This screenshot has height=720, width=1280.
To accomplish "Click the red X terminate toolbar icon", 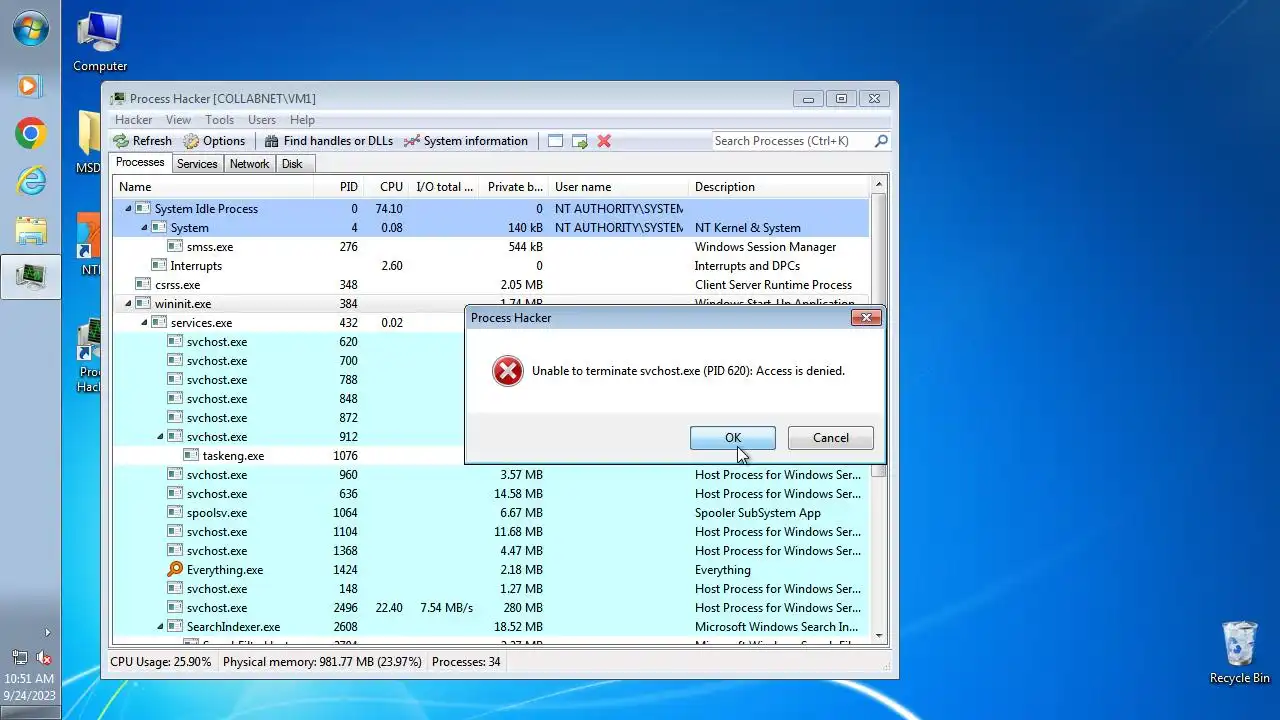I will (x=604, y=141).
